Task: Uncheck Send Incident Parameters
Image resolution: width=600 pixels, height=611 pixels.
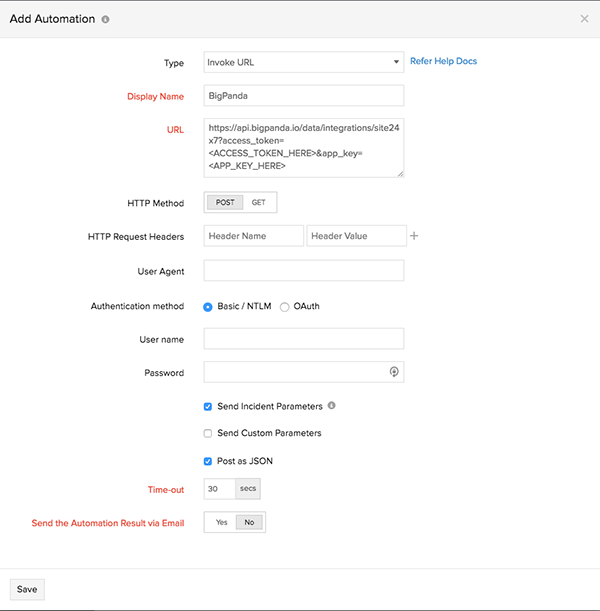Action: [x=208, y=407]
